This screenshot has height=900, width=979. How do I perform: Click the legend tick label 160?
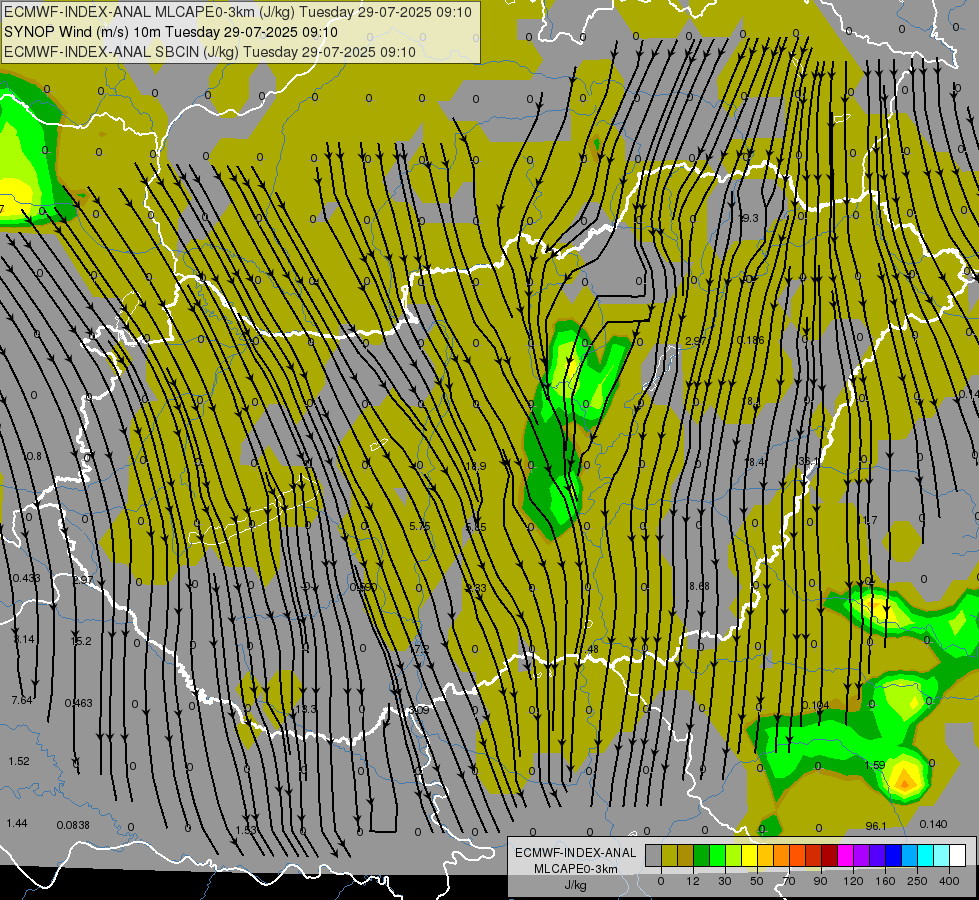(885, 881)
